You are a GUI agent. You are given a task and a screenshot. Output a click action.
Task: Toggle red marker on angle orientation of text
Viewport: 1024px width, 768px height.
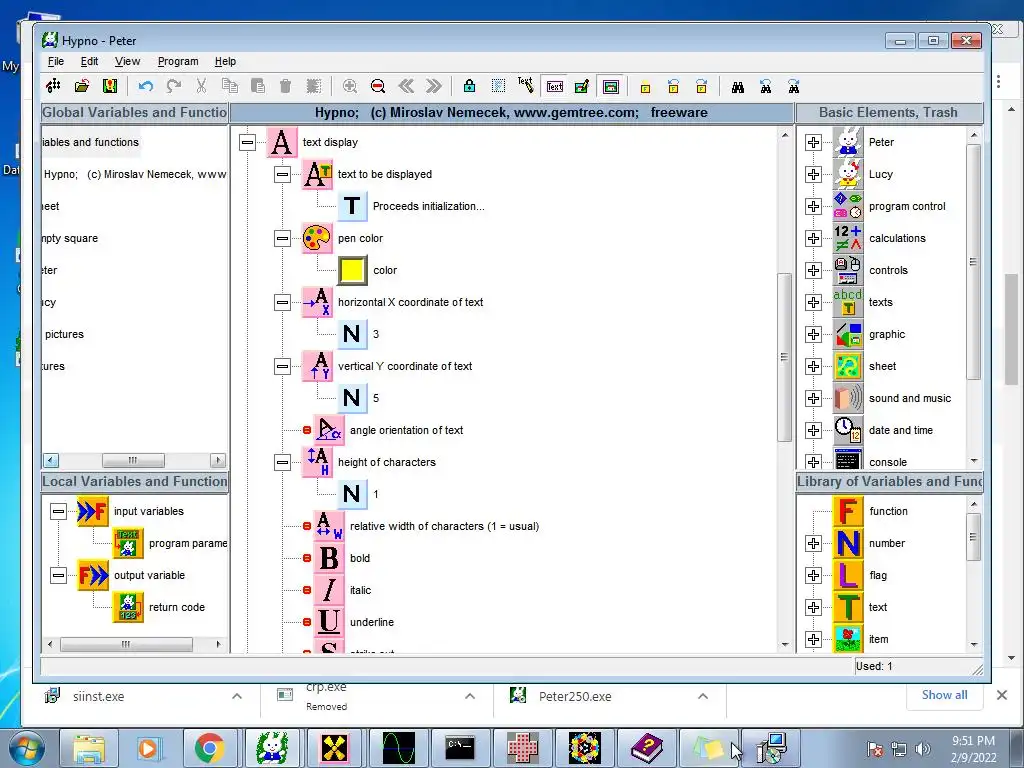307,430
